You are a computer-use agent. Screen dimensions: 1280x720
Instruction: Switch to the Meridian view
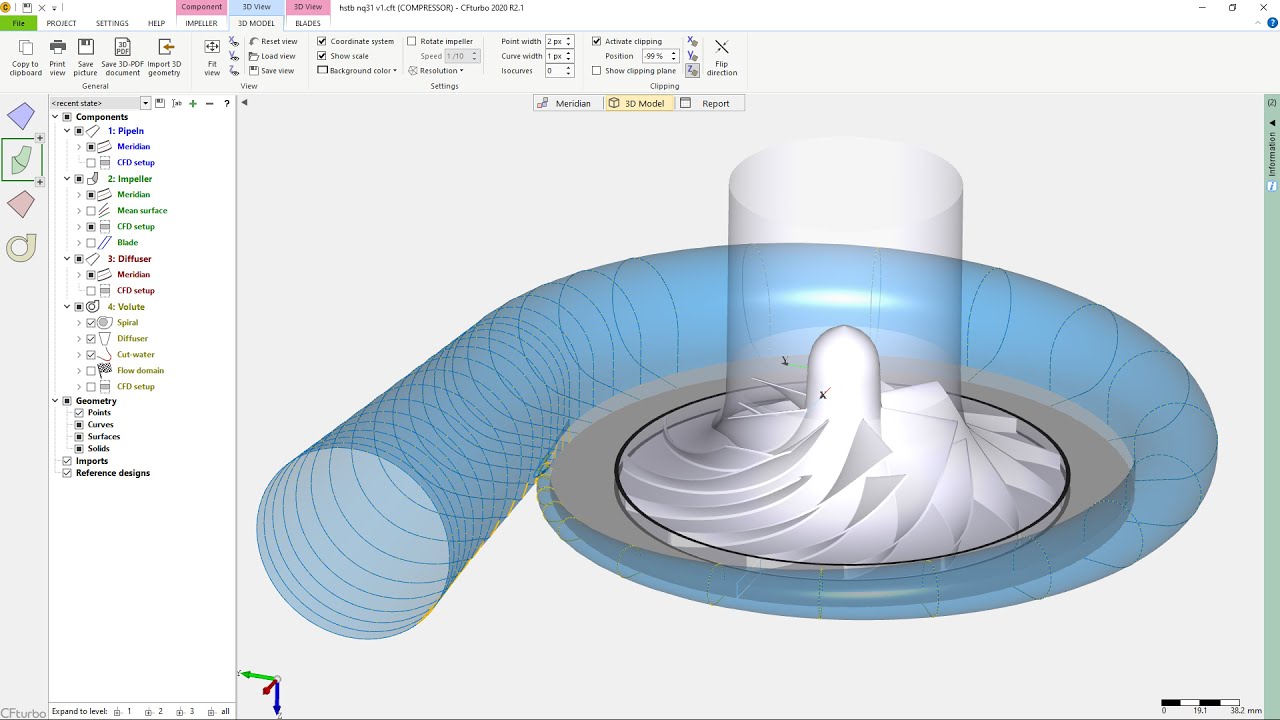[x=568, y=103]
